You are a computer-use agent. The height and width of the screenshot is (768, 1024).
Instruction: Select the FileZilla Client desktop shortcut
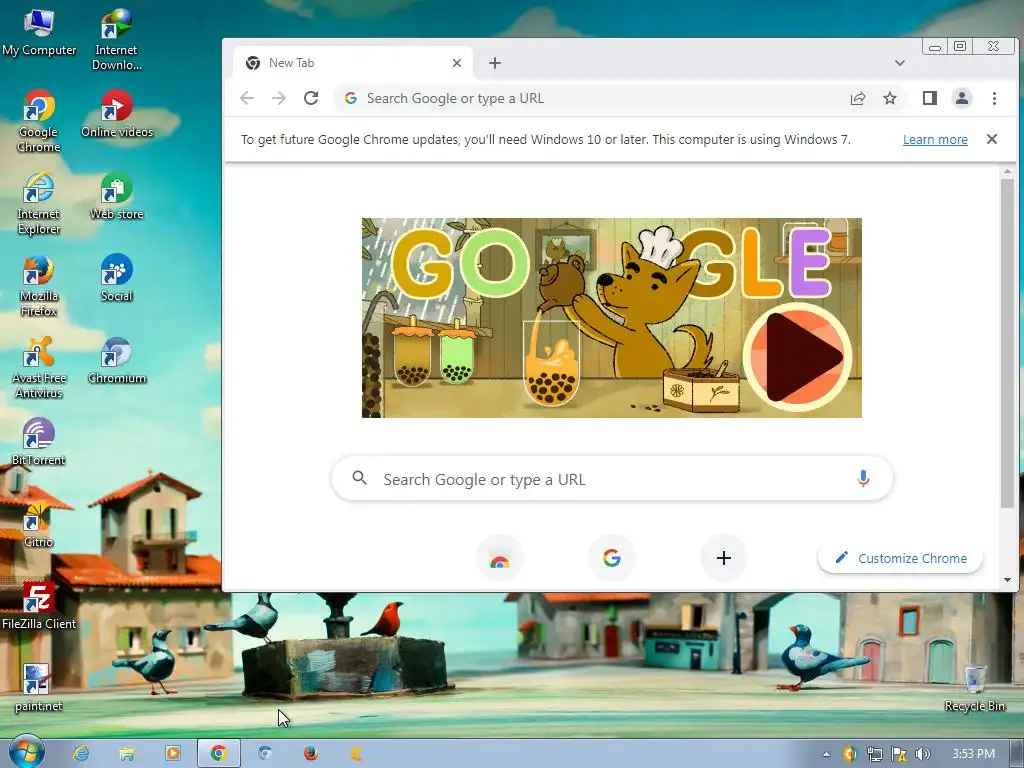click(39, 606)
